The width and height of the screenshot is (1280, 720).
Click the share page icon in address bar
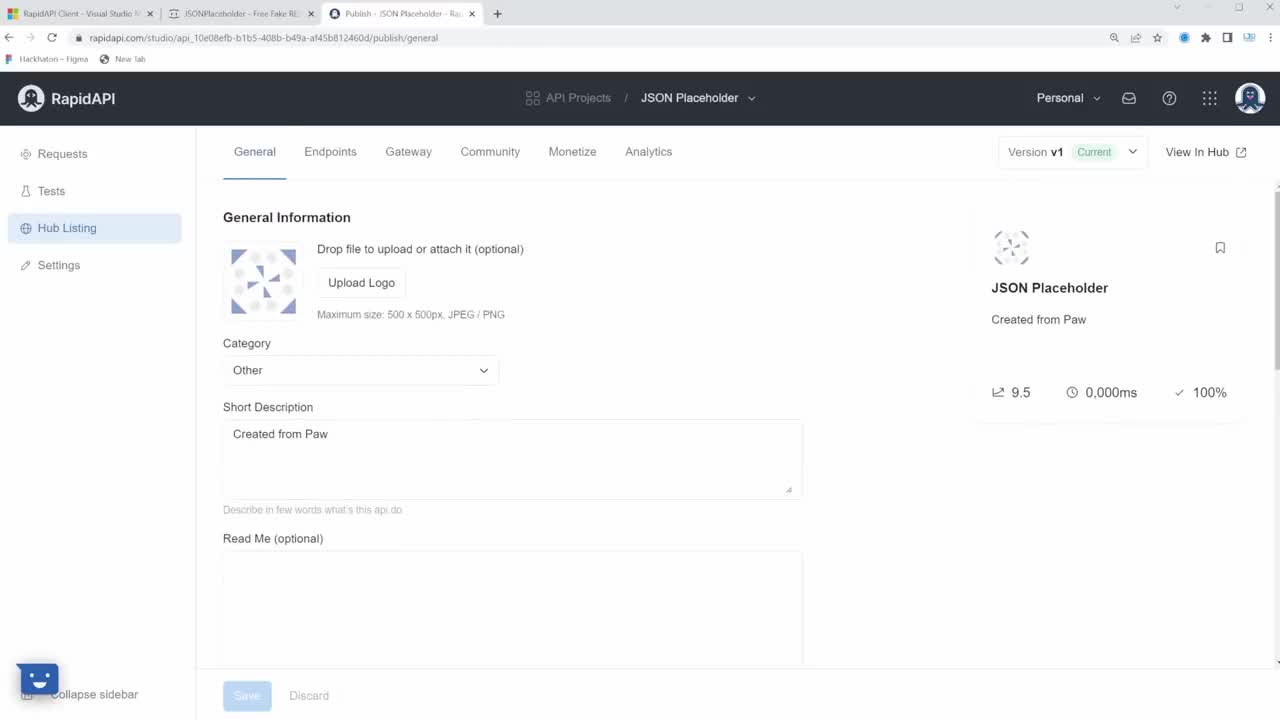pos(1136,37)
